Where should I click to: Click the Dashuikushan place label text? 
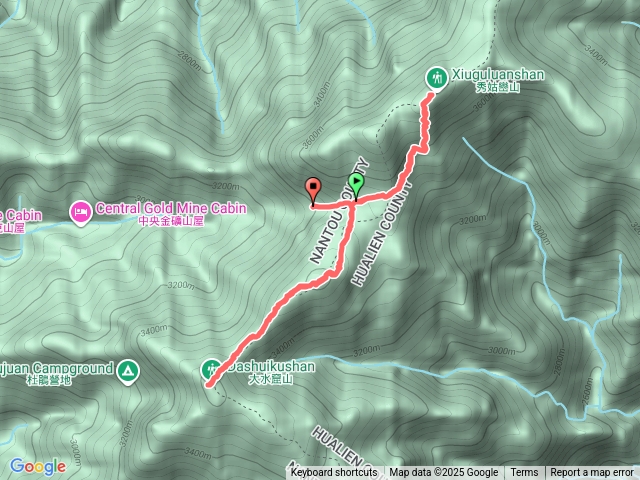(x=271, y=371)
